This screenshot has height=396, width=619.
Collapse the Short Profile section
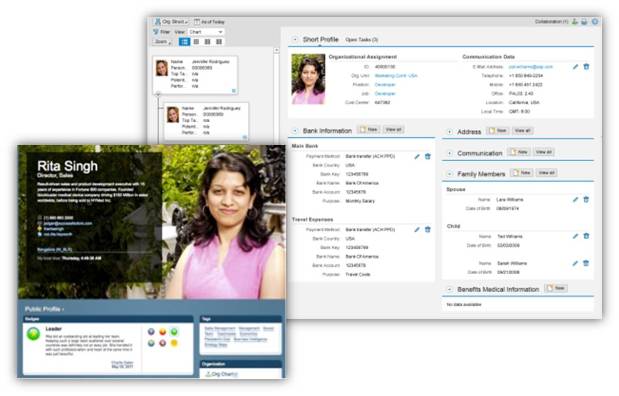point(295,39)
